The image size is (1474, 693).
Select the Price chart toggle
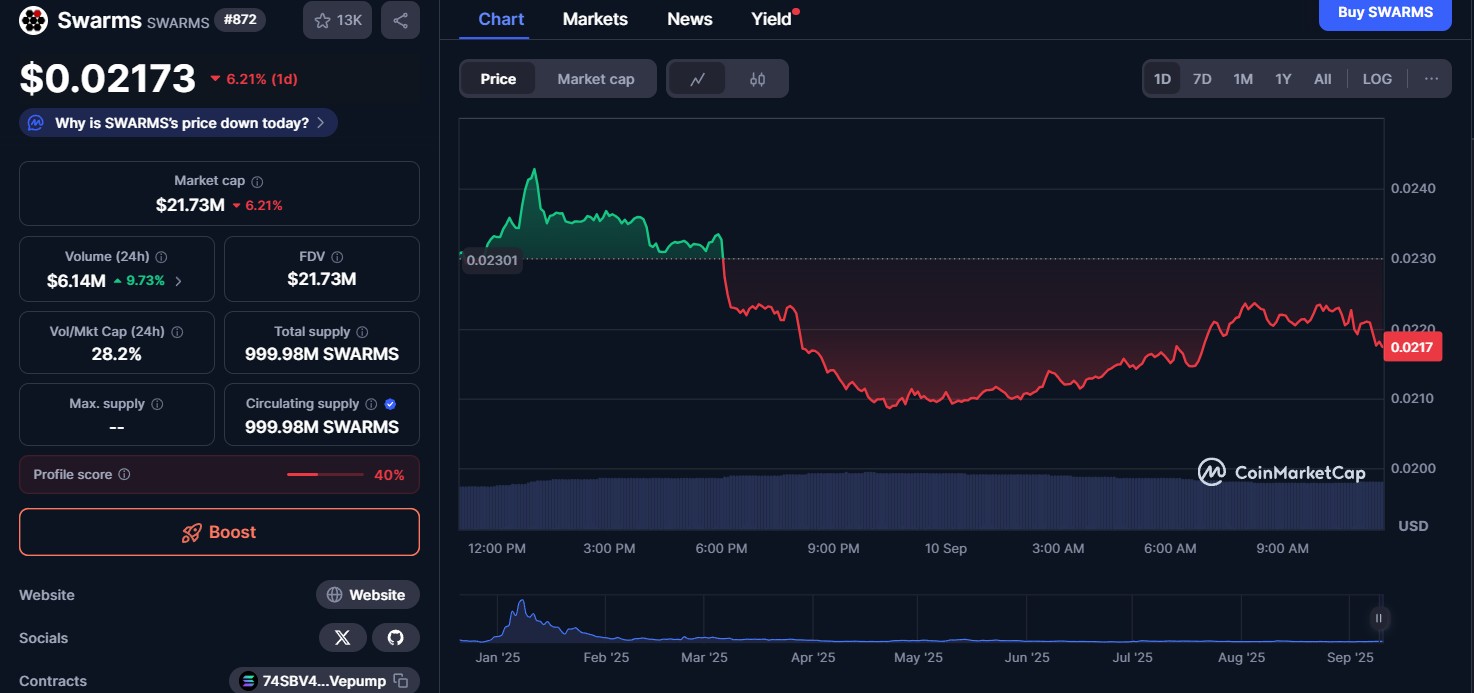(x=498, y=79)
